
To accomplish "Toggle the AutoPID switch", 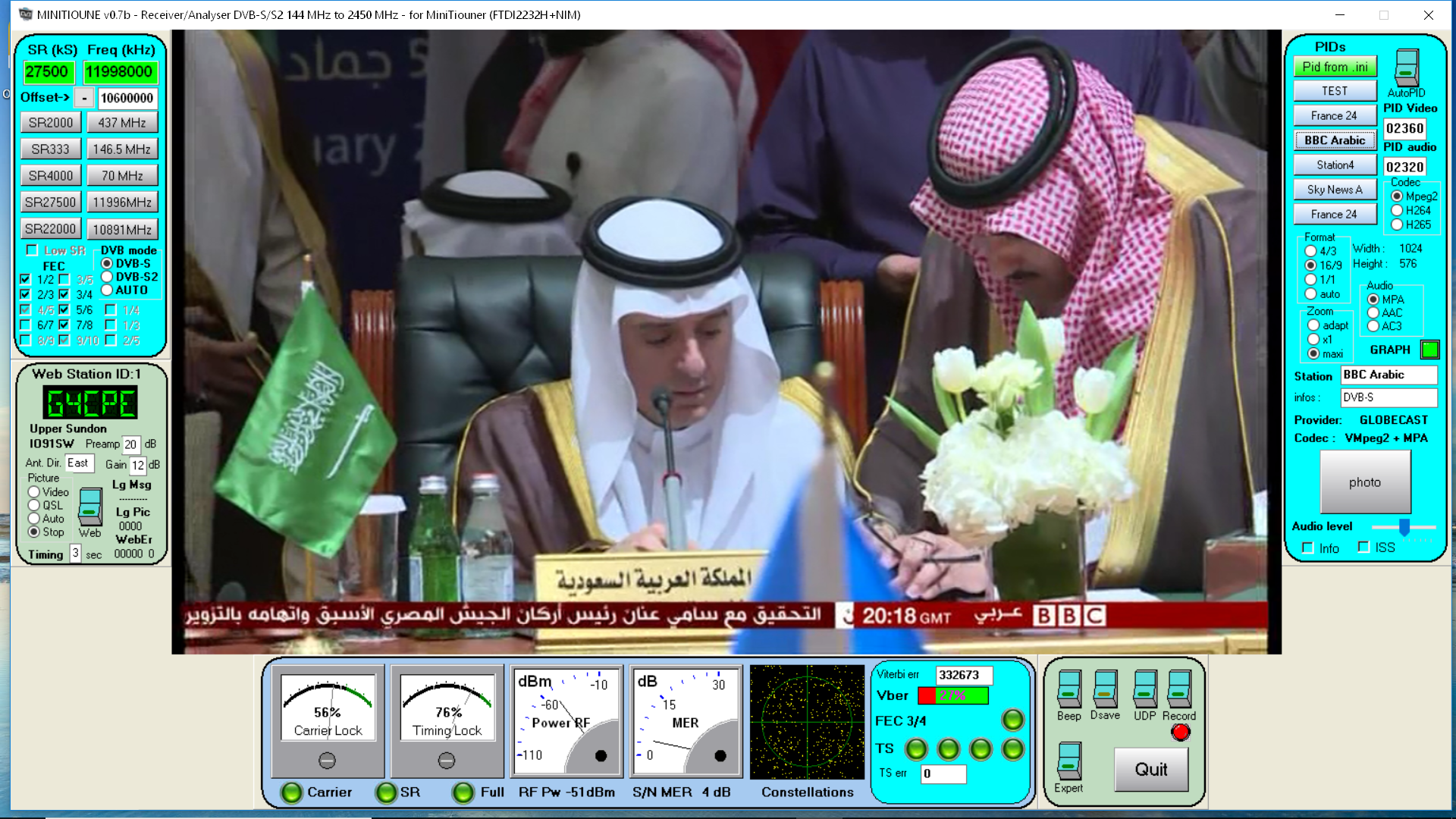I will (x=1406, y=67).
